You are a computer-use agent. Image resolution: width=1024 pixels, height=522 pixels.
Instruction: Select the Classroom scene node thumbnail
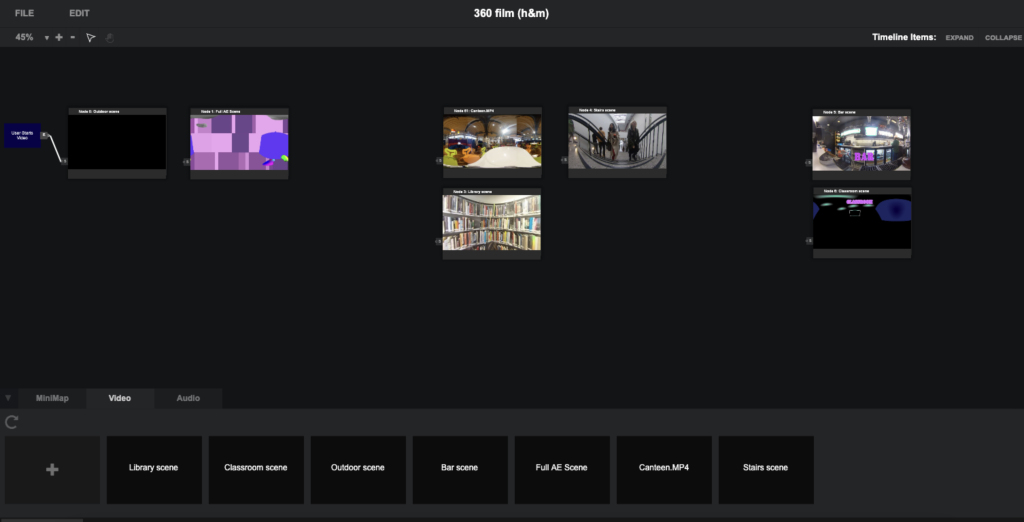(862, 221)
